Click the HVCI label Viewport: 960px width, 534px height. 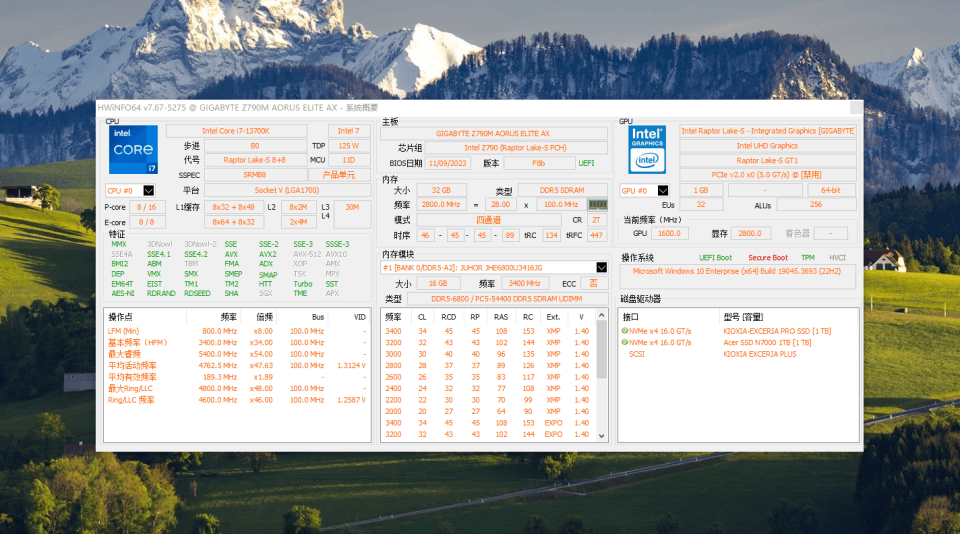(x=837, y=258)
